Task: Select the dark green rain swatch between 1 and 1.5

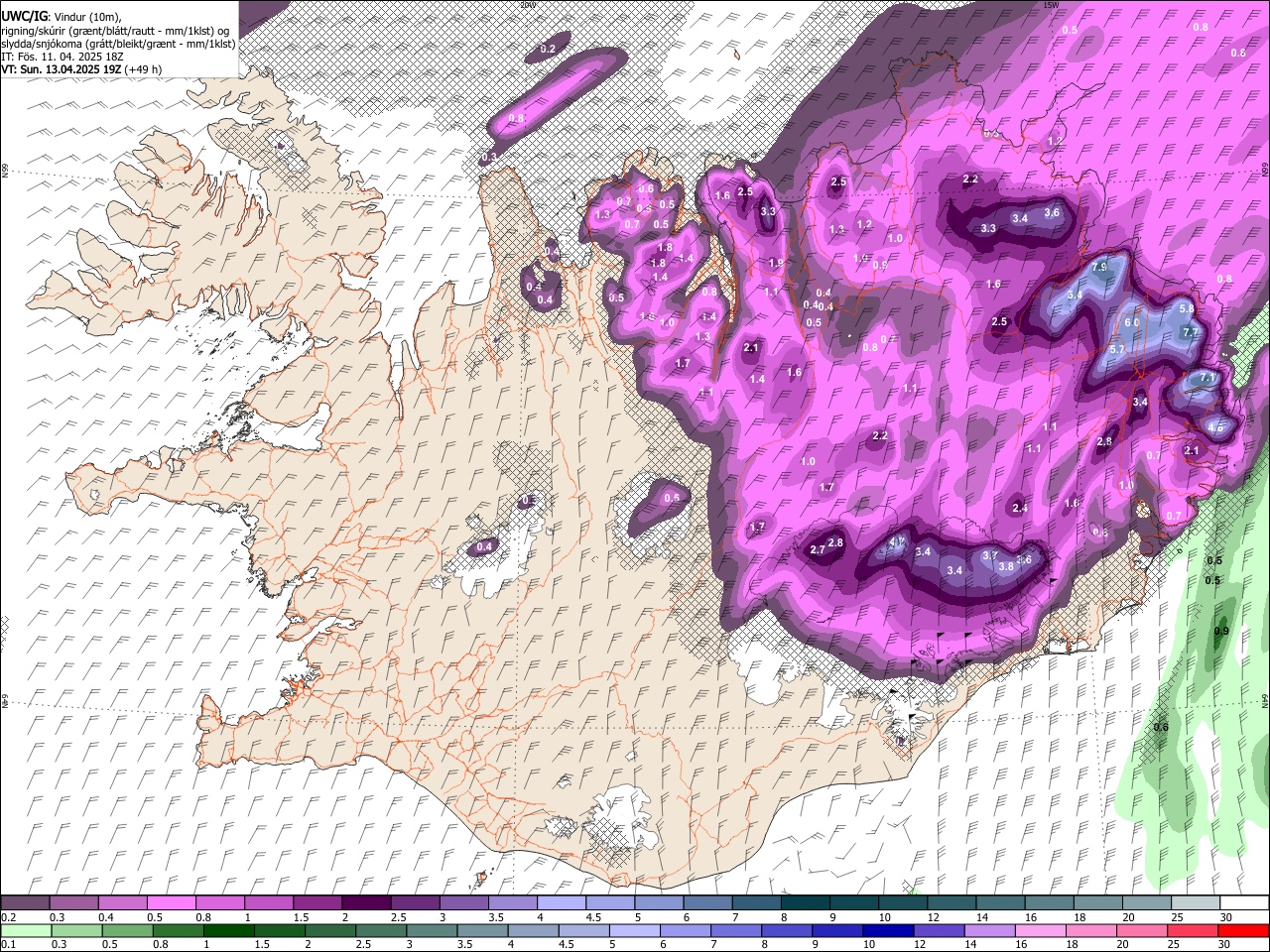Action: click(227, 930)
